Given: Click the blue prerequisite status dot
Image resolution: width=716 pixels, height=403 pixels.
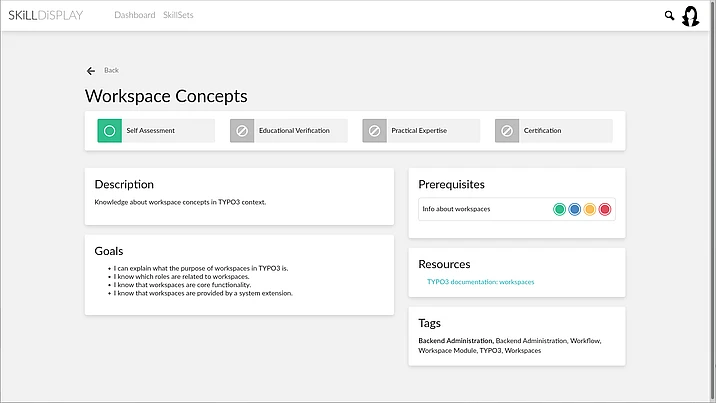Looking at the screenshot, I should coord(575,209).
